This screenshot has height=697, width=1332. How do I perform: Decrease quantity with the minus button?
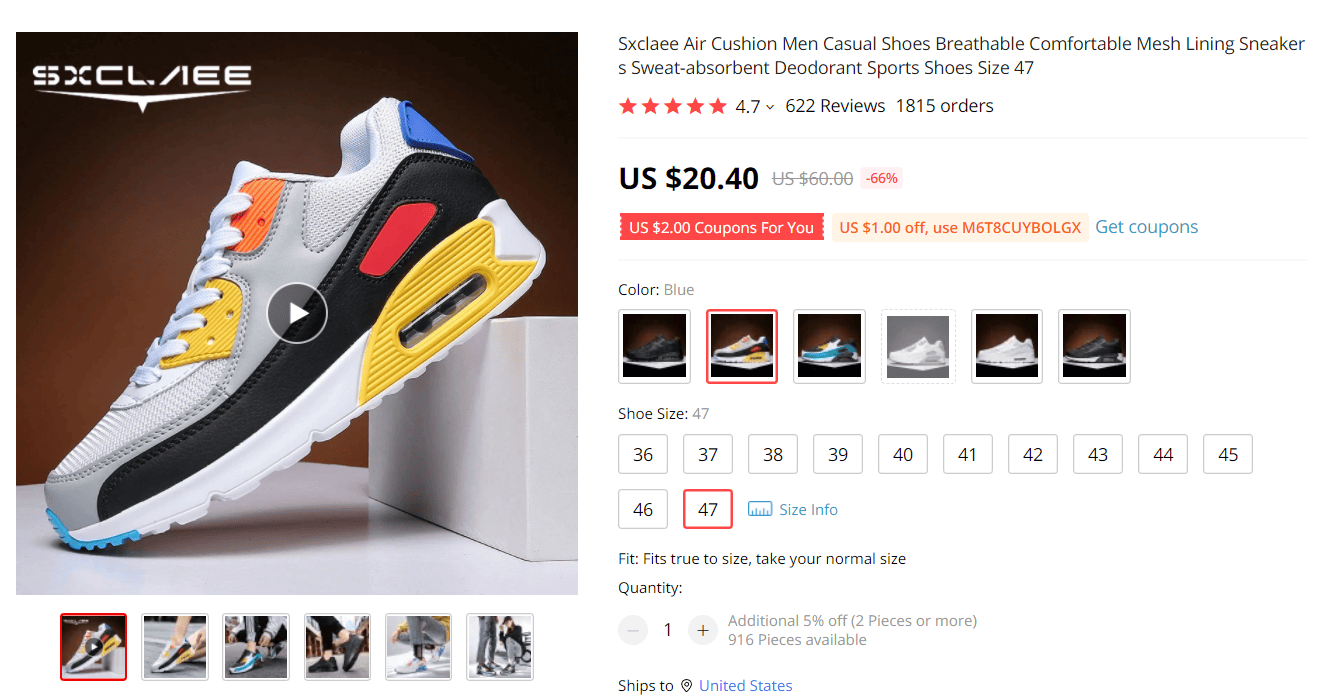pos(633,630)
